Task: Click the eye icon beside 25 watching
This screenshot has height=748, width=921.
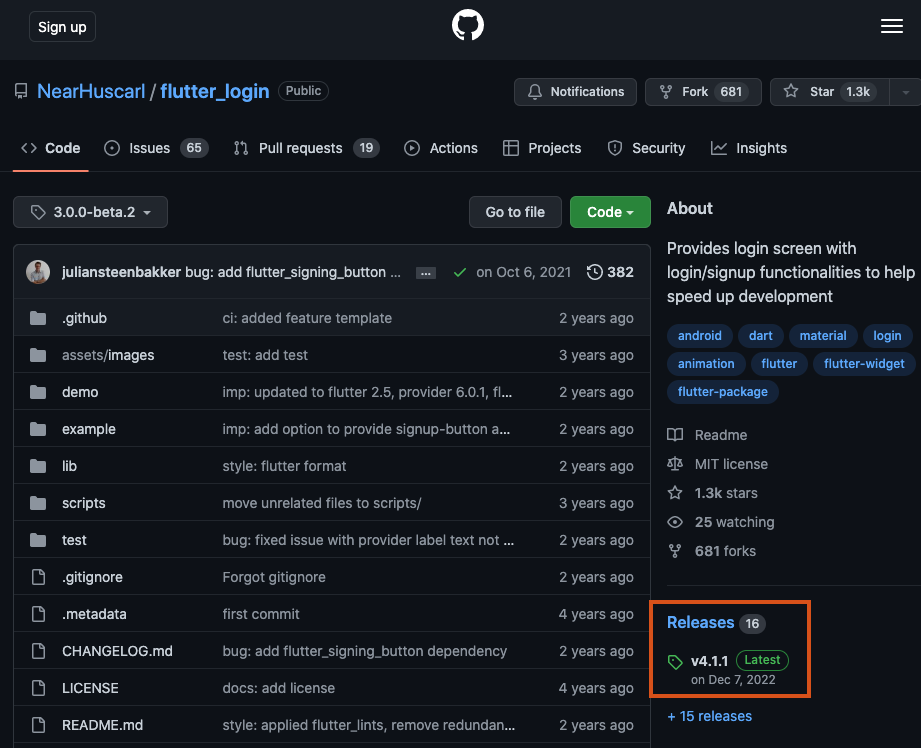Action: tap(675, 522)
